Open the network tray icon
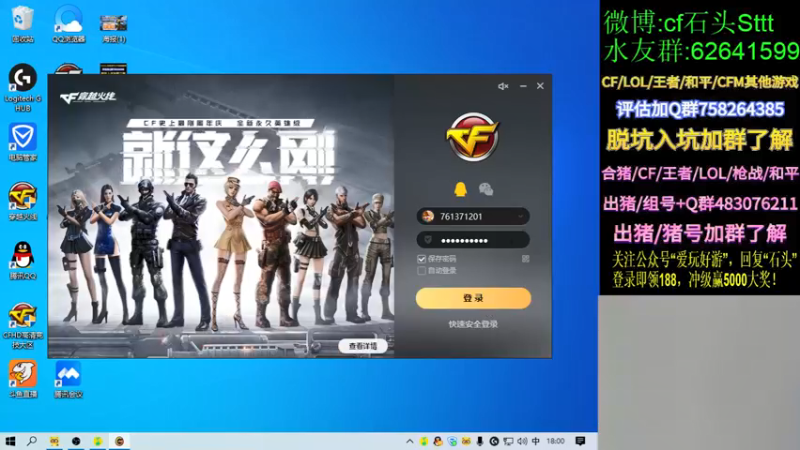 508,441
